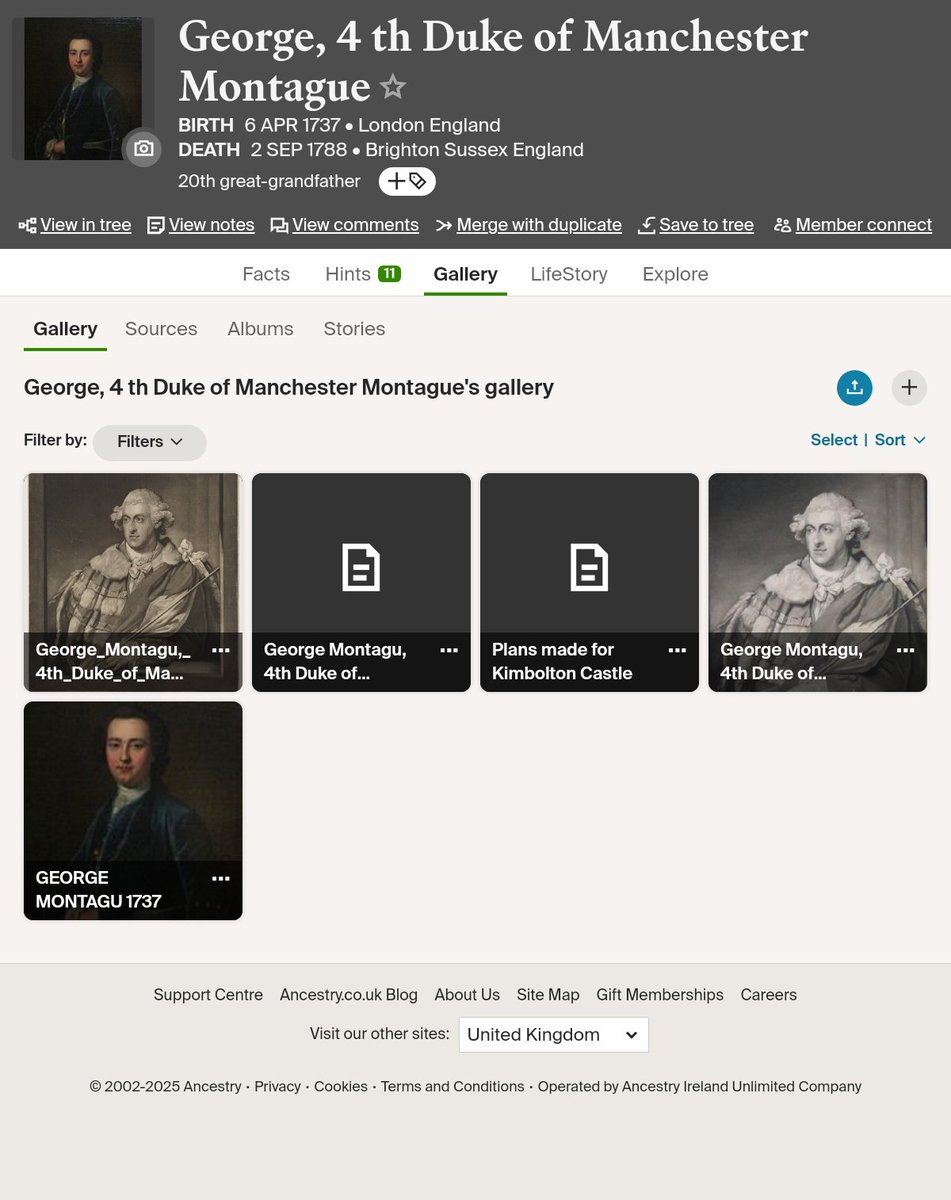
Task: Switch to the LifeStory tab
Action: [x=569, y=274]
